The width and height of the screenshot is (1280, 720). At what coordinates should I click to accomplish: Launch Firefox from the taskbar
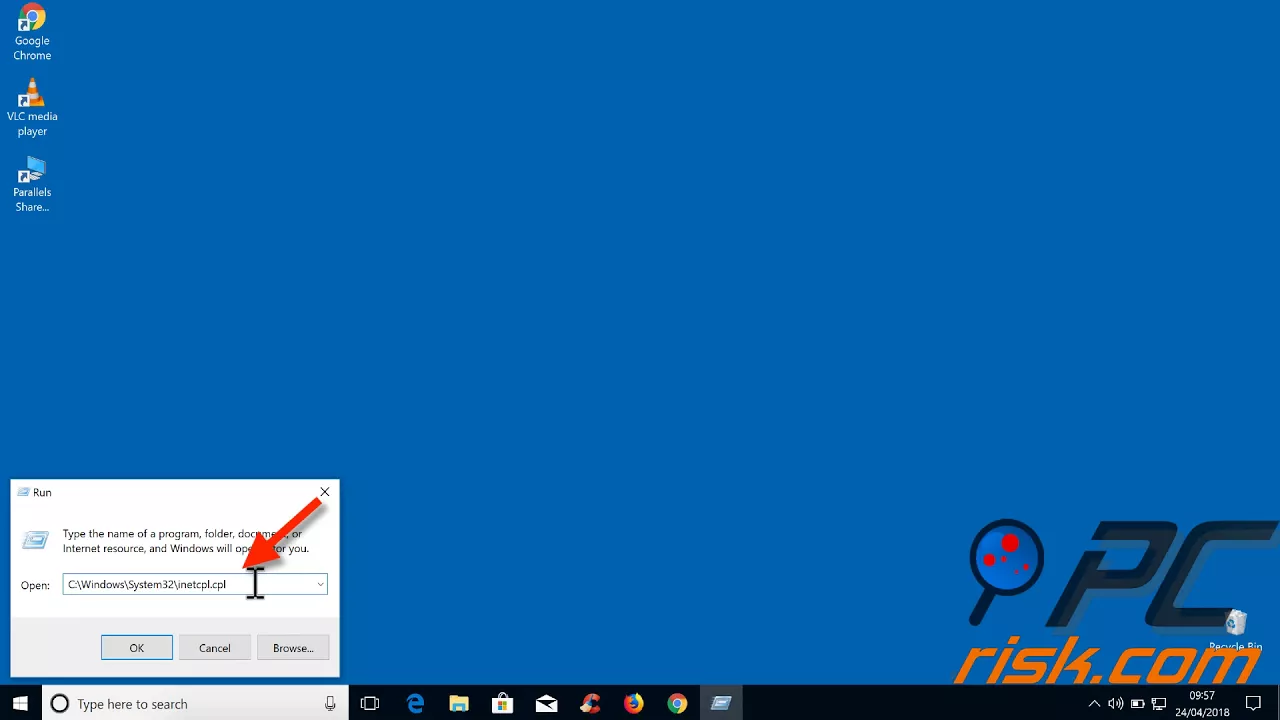point(634,704)
